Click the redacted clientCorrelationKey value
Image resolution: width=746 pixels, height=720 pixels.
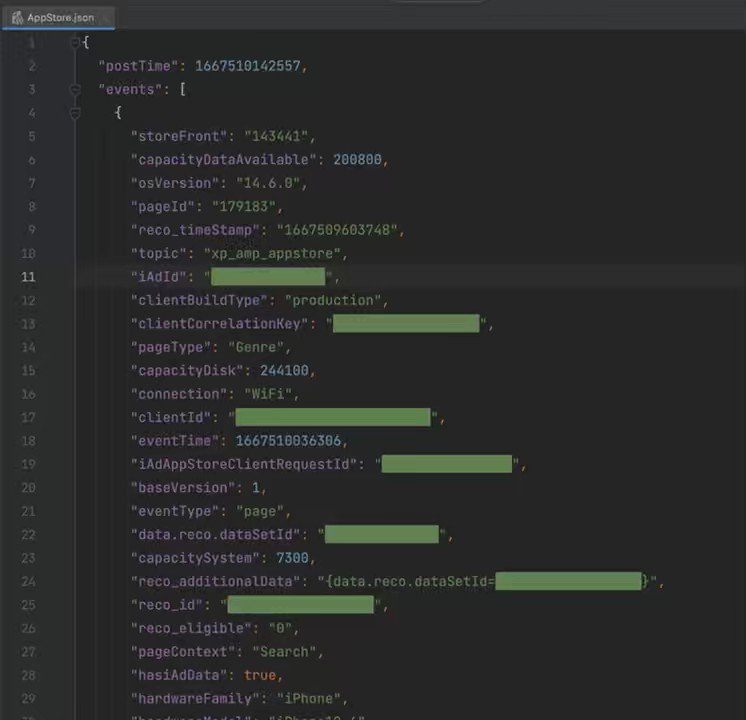click(x=406, y=323)
